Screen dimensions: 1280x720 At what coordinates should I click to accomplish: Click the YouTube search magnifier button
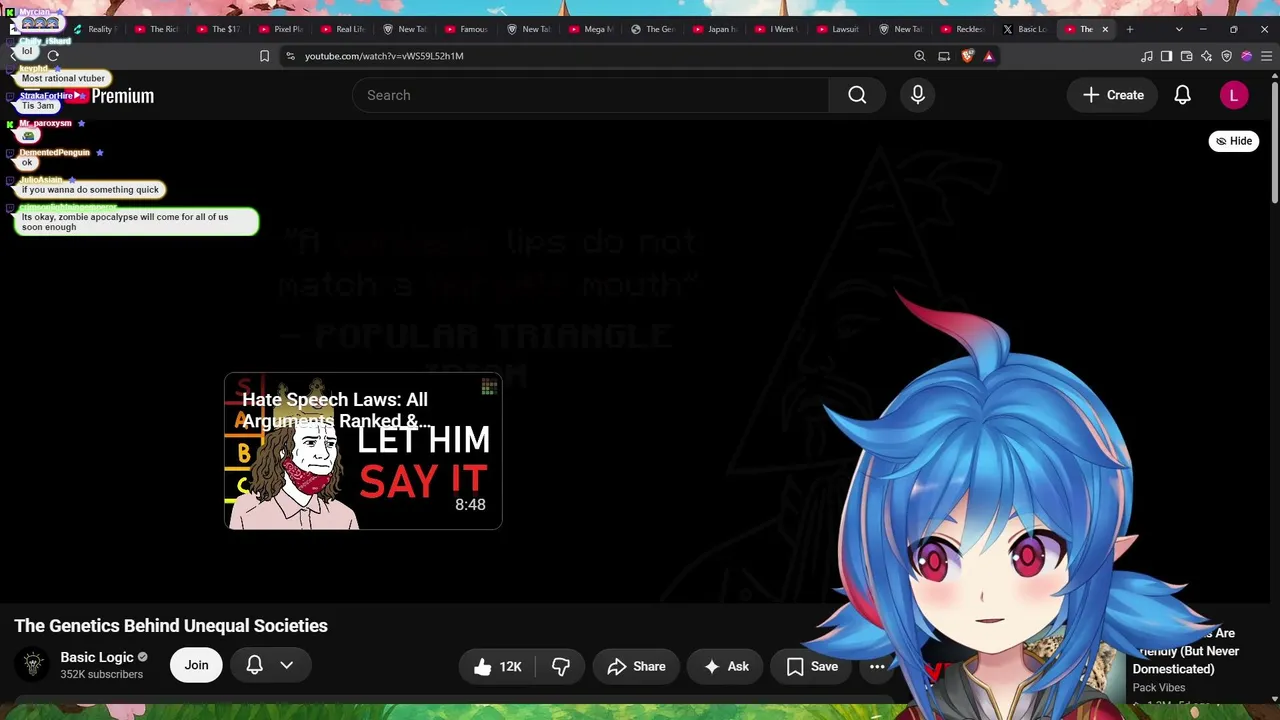point(857,95)
